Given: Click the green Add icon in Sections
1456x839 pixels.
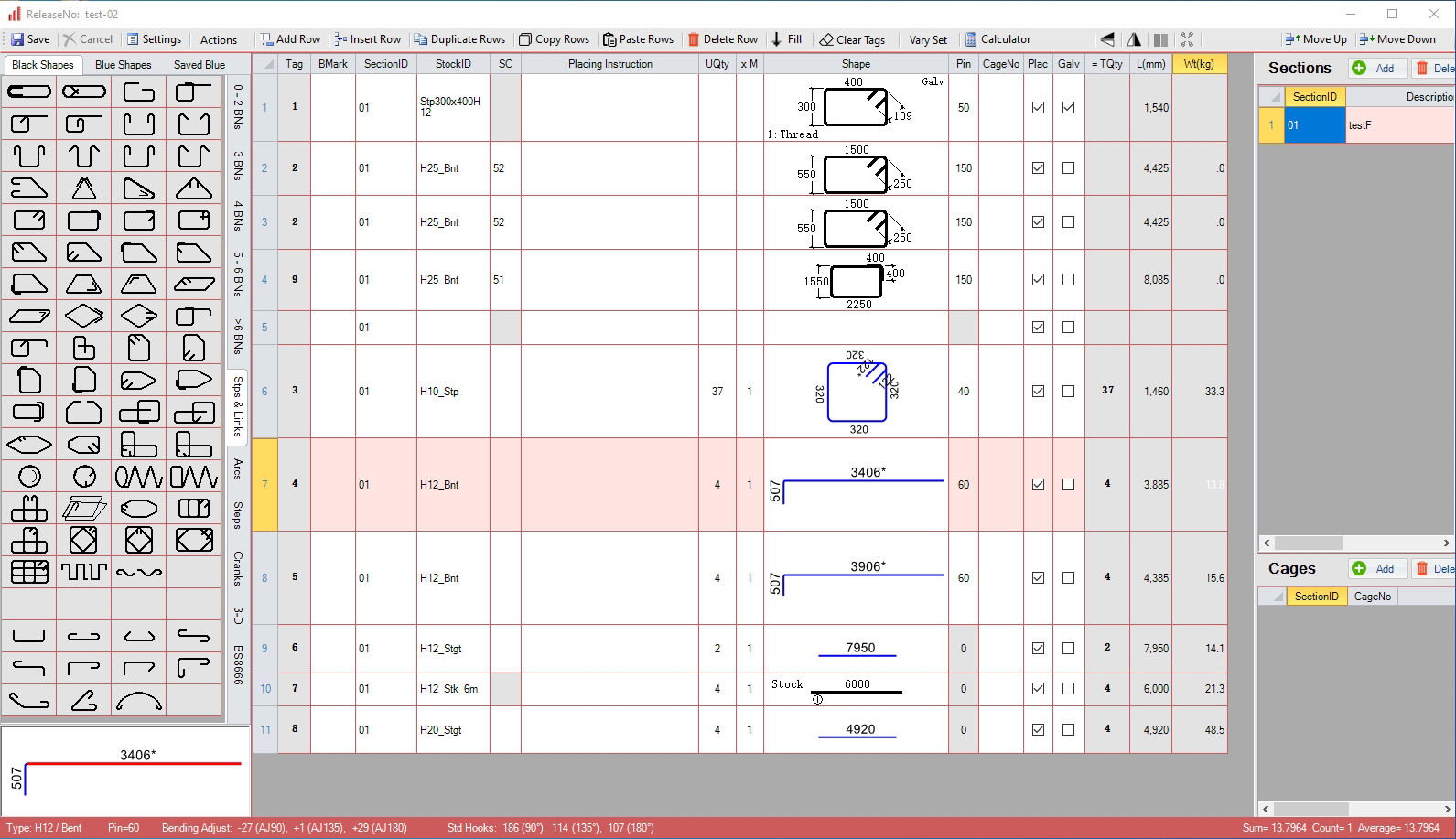Looking at the screenshot, I should tap(1359, 69).
